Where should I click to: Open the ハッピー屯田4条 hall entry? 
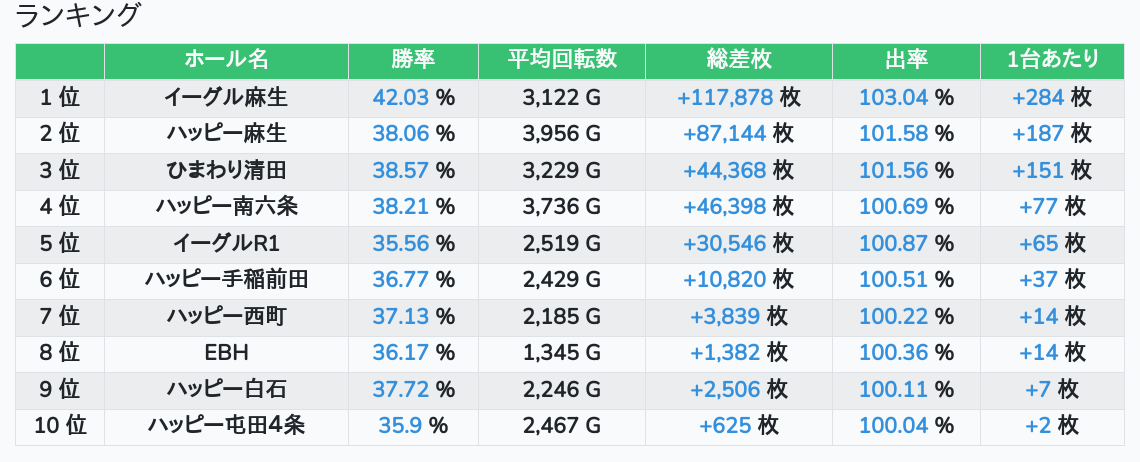(226, 426)
